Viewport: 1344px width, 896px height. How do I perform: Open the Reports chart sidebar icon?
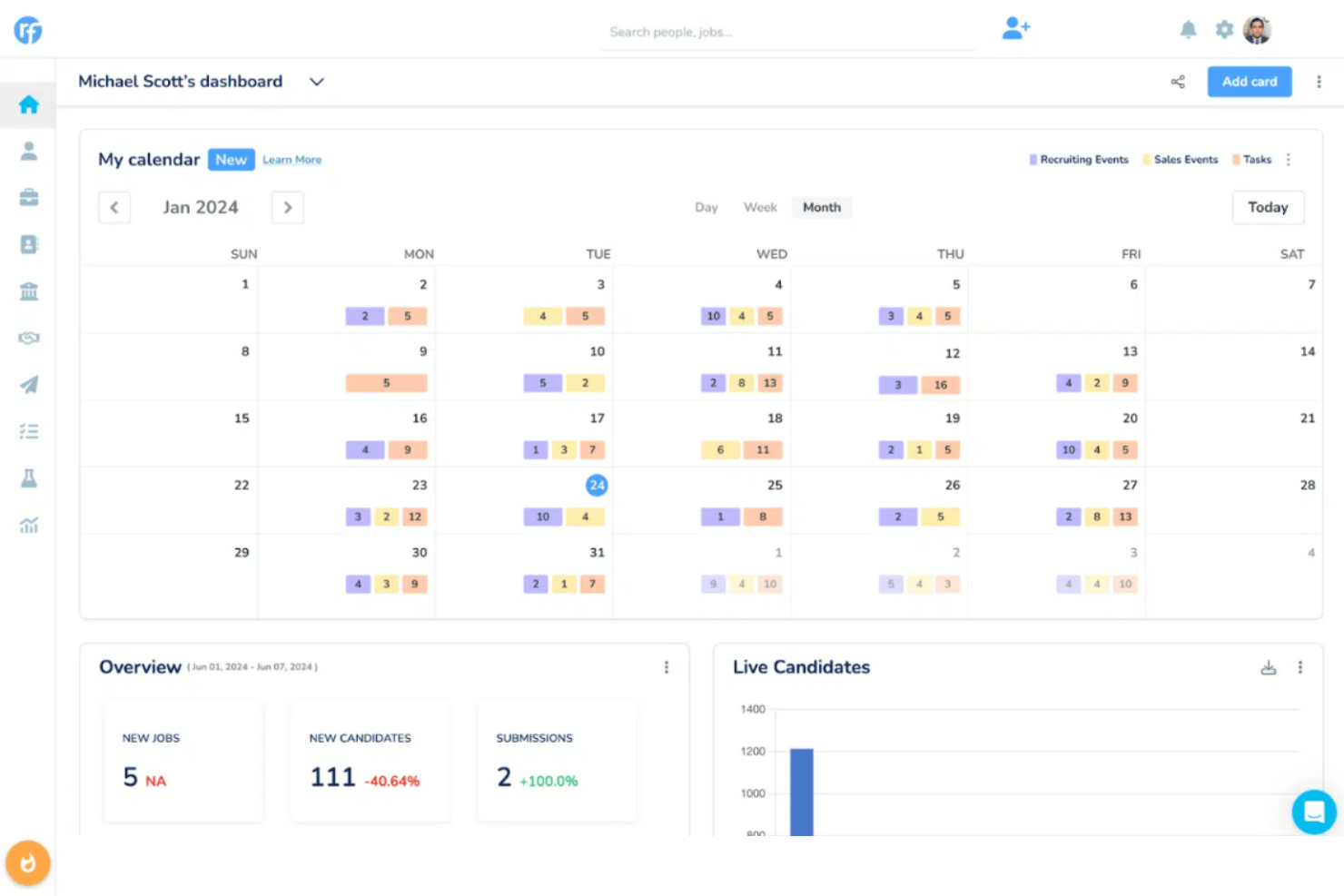click(29, 525)
